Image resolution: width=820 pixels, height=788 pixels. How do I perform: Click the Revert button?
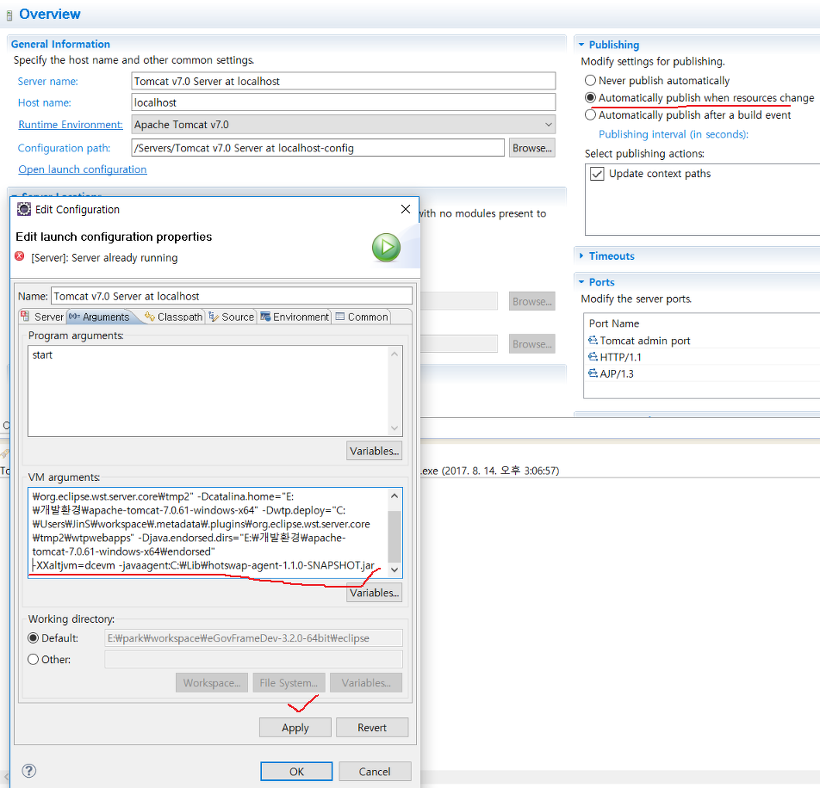click(372, 727)
